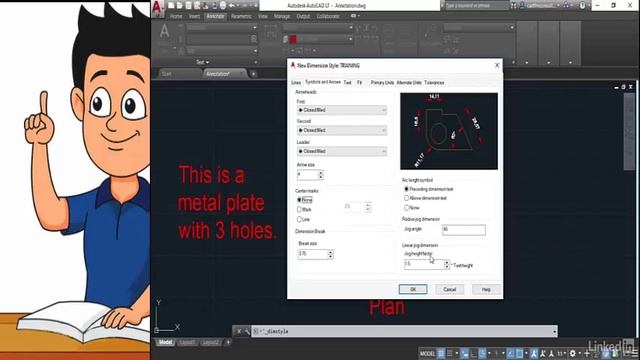The width and height of the screenshot is (640, 360).
Task: Open the First arrowhead dropdown
Action: click(342, 110)
